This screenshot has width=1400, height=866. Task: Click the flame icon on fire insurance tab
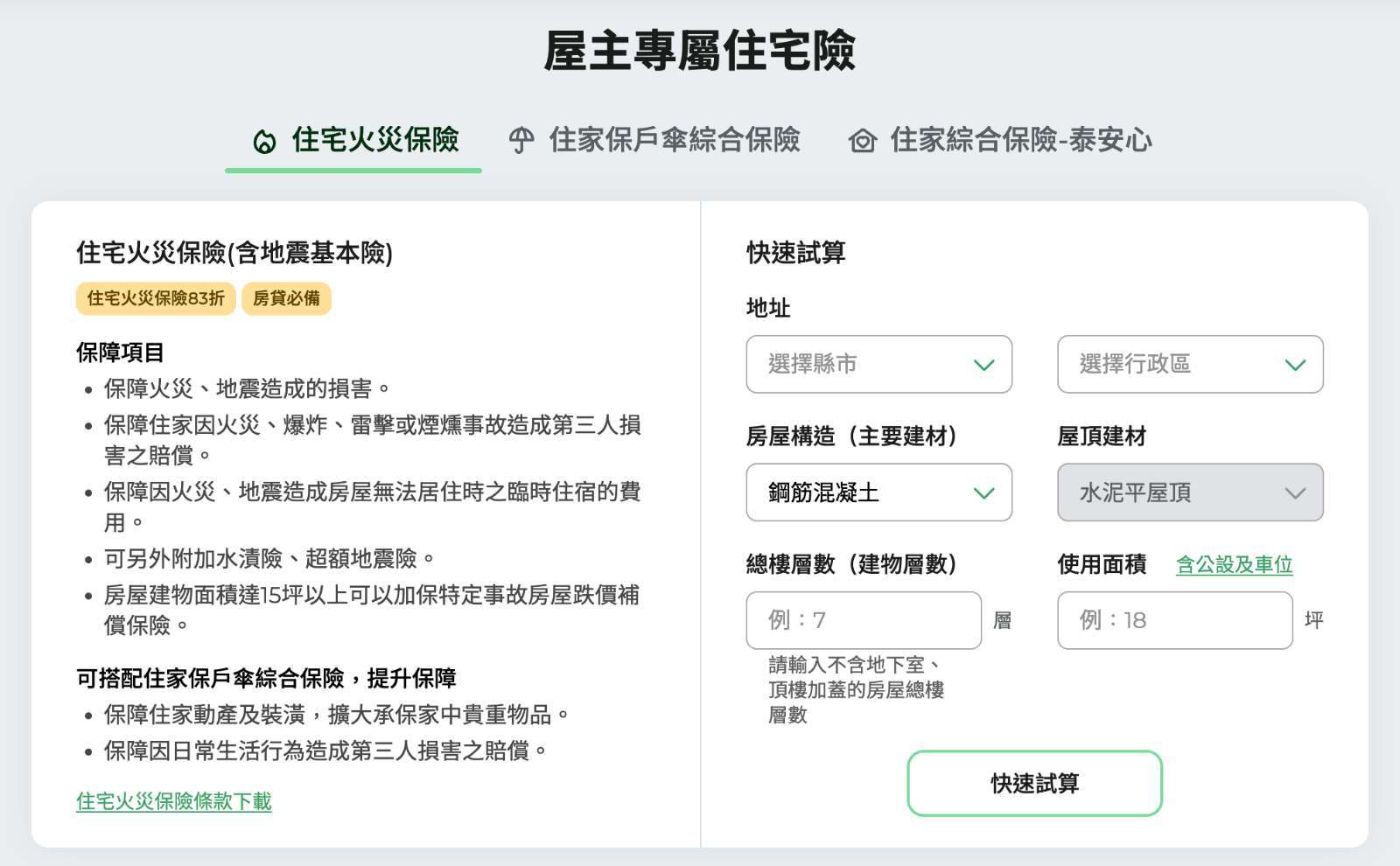pos(264,142)
